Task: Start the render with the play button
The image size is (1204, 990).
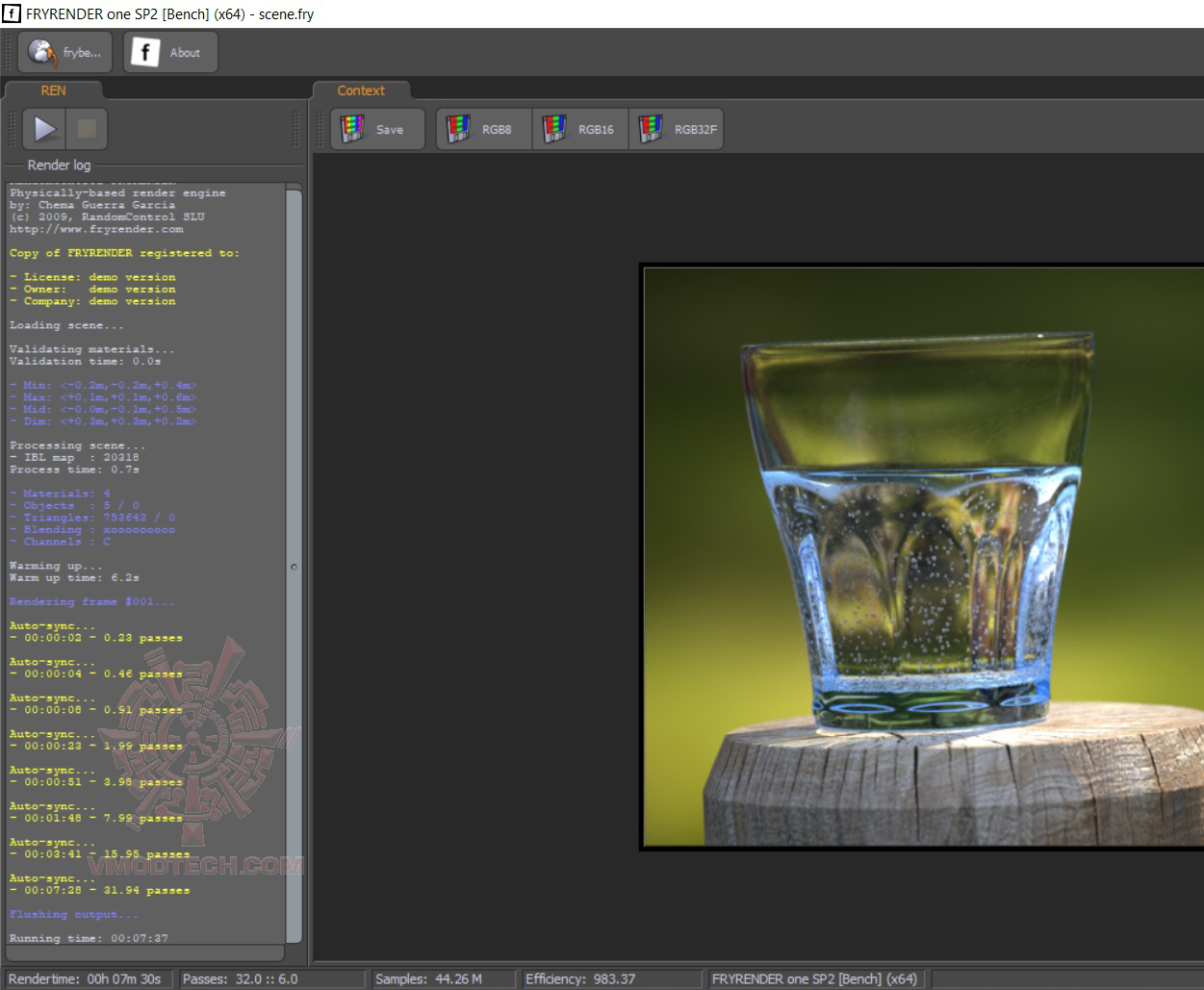Action: (x=44, y=129)
